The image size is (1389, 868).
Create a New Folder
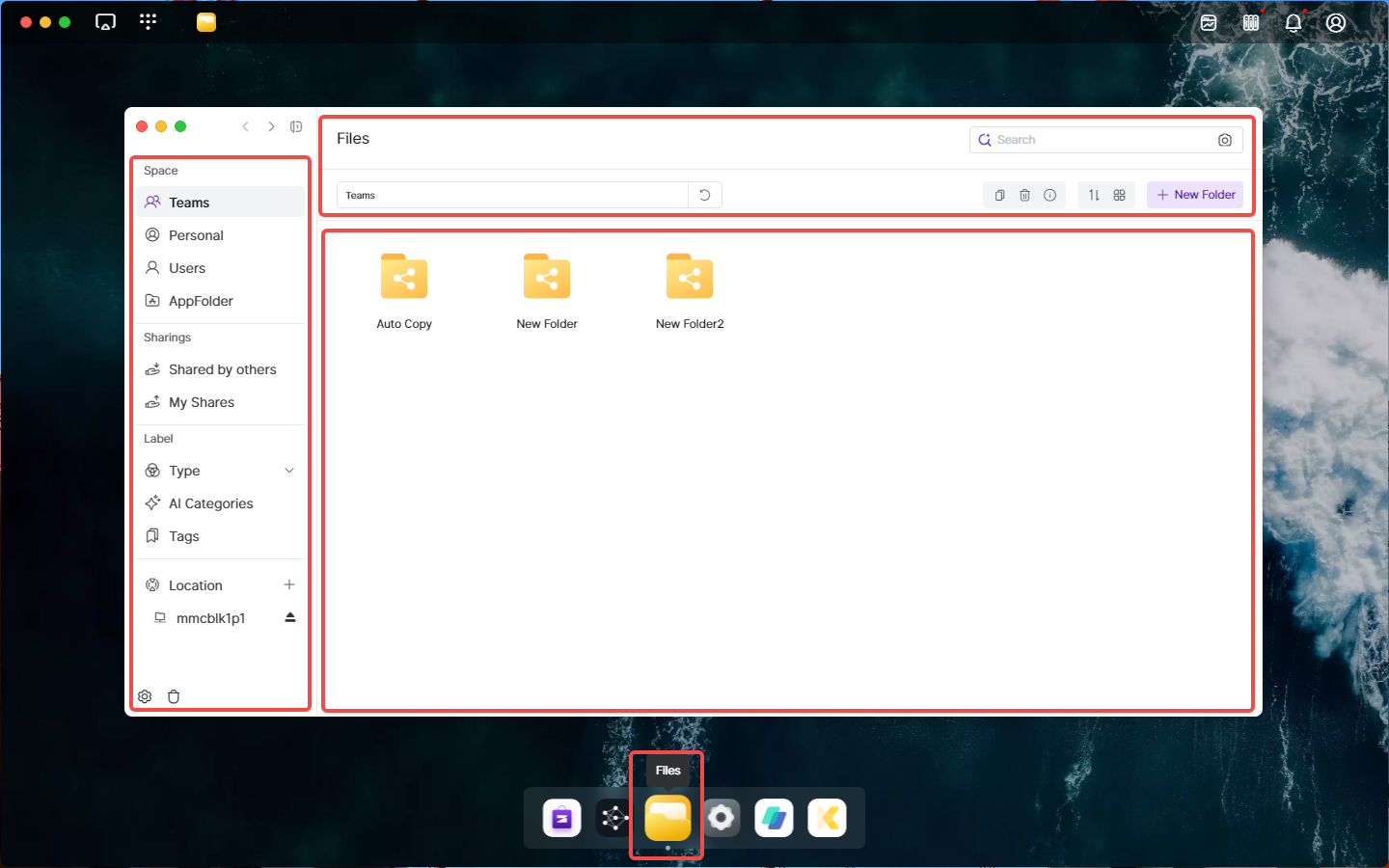coord(1195,195)
